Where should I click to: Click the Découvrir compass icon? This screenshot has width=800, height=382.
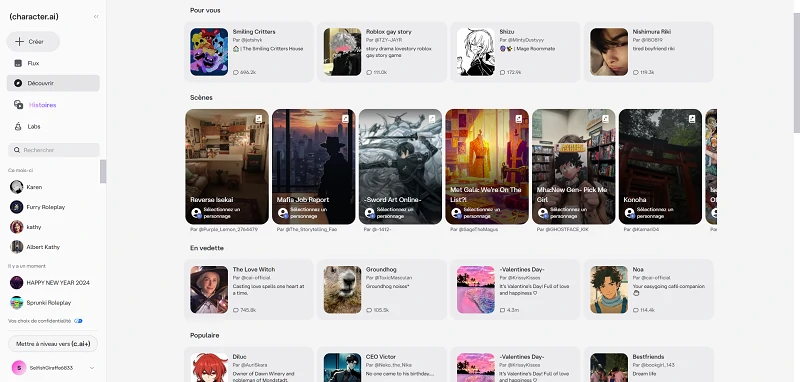pos(18,83)
